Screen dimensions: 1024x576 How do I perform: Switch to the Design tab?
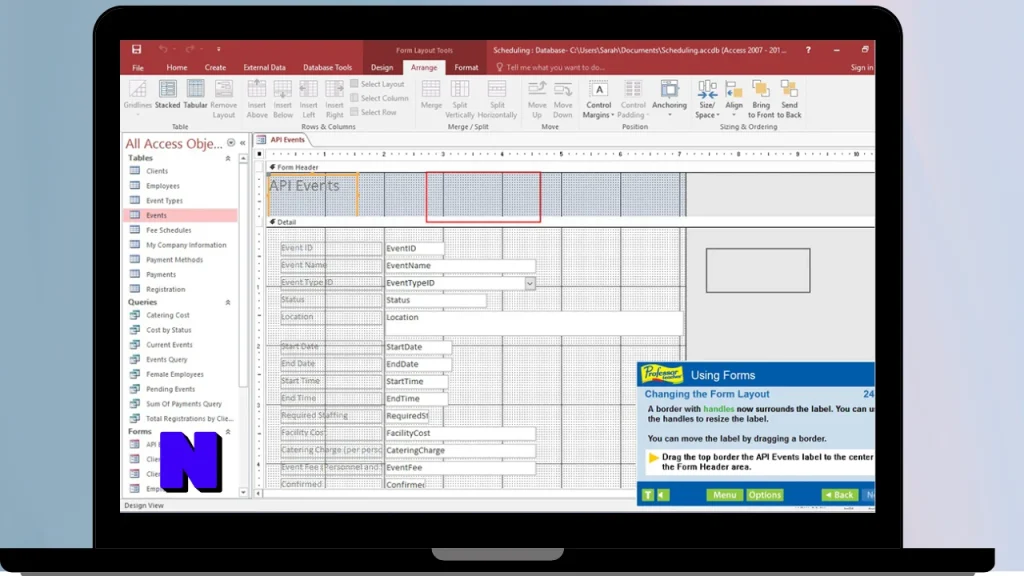click(x=382, y=67)
